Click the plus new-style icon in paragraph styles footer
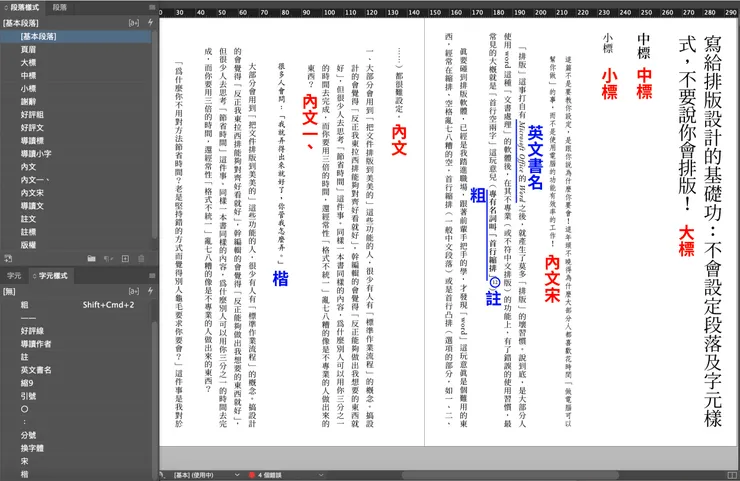 (125, 258)
